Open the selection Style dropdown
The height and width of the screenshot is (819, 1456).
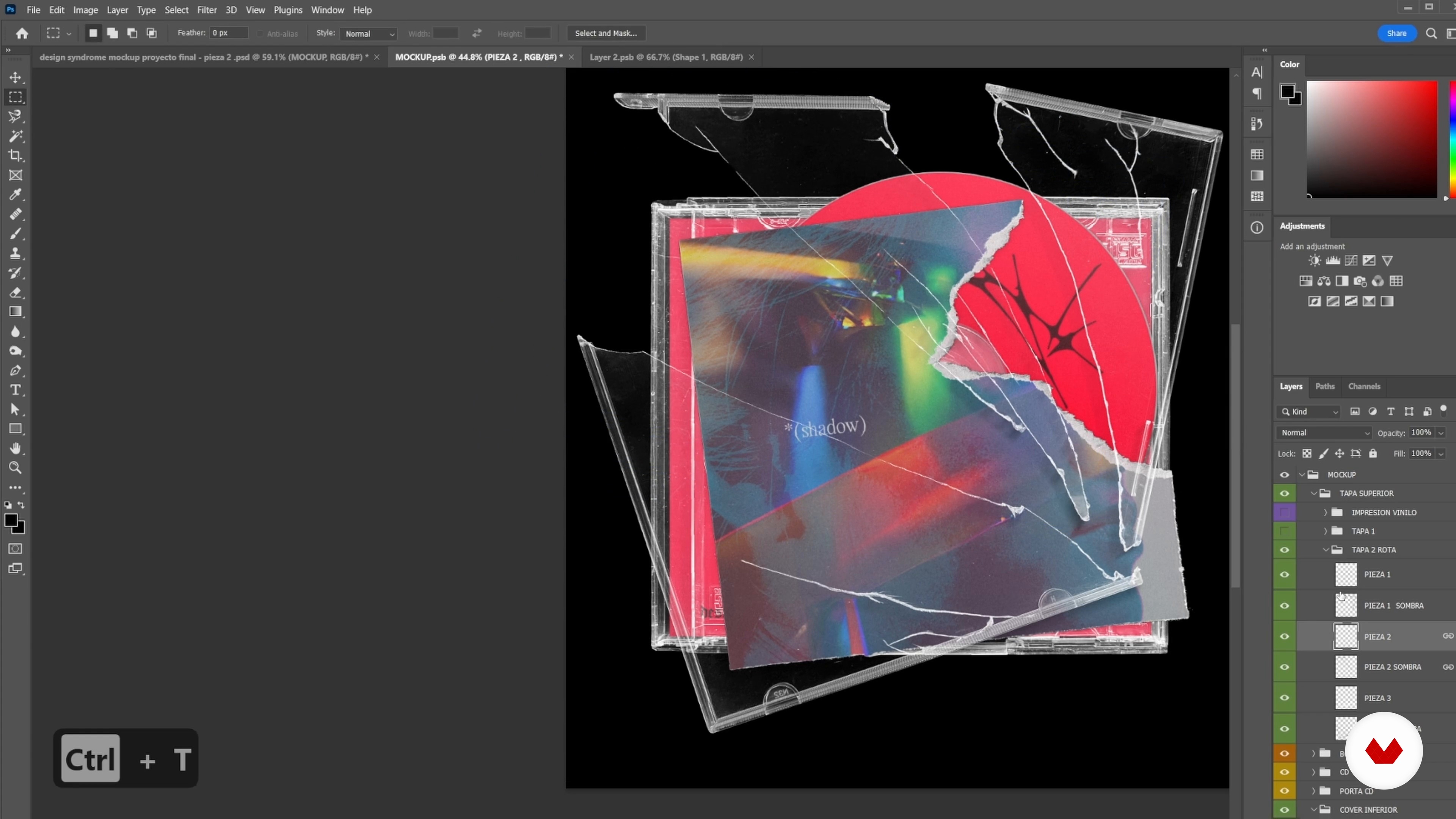click(369, 34)
